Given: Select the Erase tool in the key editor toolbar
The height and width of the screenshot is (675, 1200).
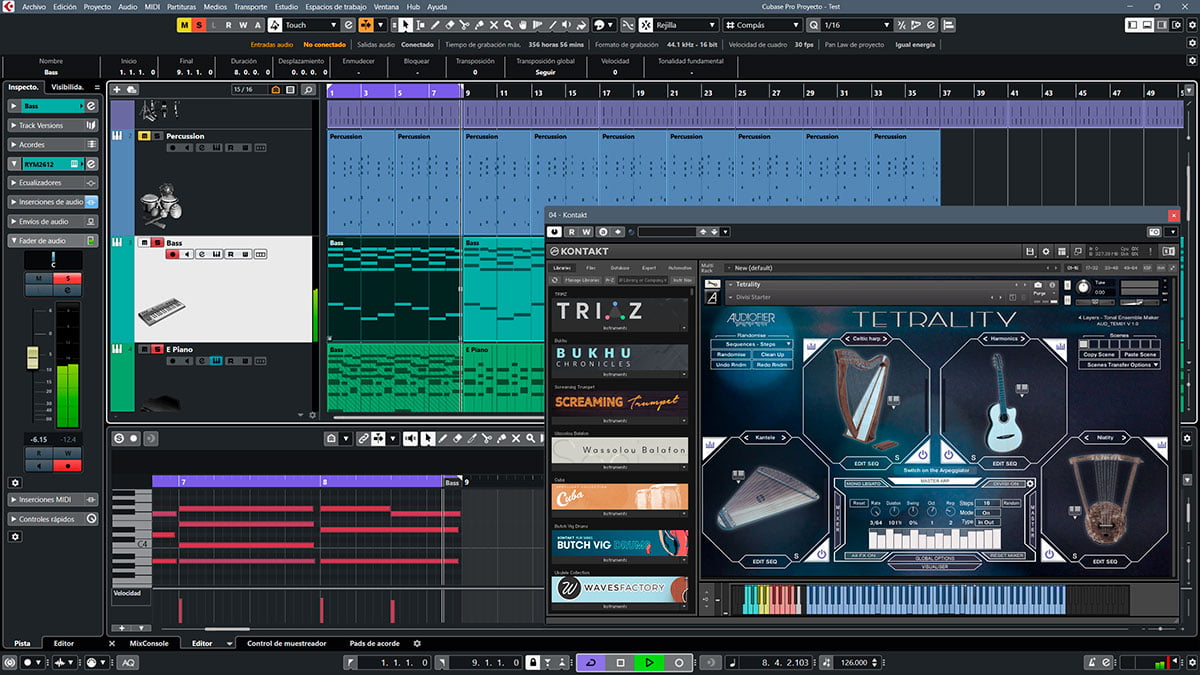Looking at the screenshot, I should 458,438.
